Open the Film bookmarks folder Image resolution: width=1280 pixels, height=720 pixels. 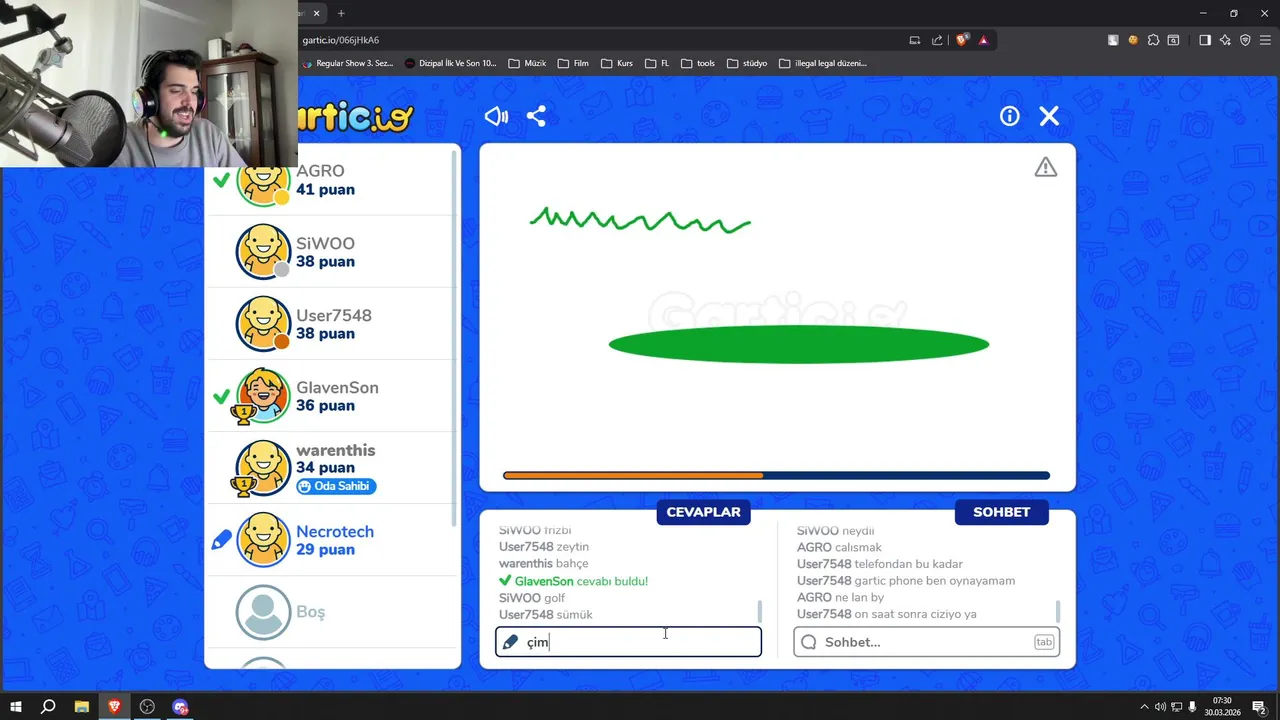tap(573, 63)
